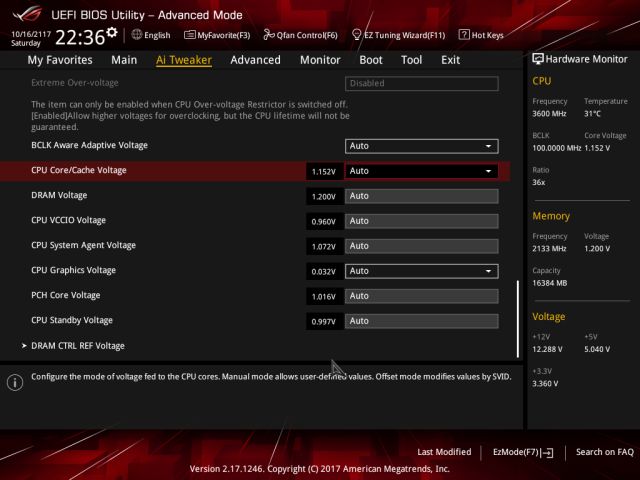Open the Search on FAQ link
Viewport: 640px width, 480px height.
[x=604, y=452]
